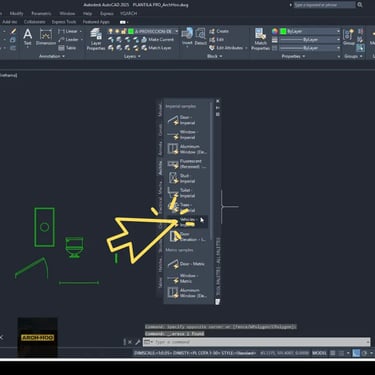Open the Express menu
Viewport: 375px width, 375px height.
(x=107, y=14)
